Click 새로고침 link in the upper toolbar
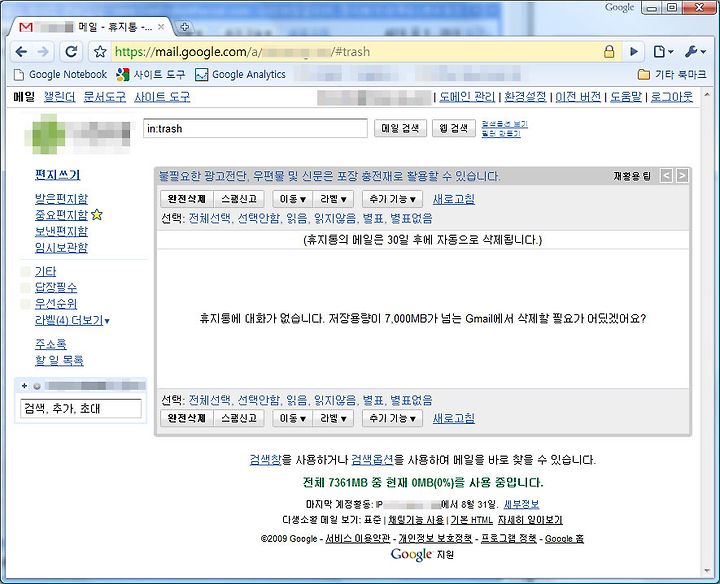This screenshot has height=584, width=720. click(454, 199)
